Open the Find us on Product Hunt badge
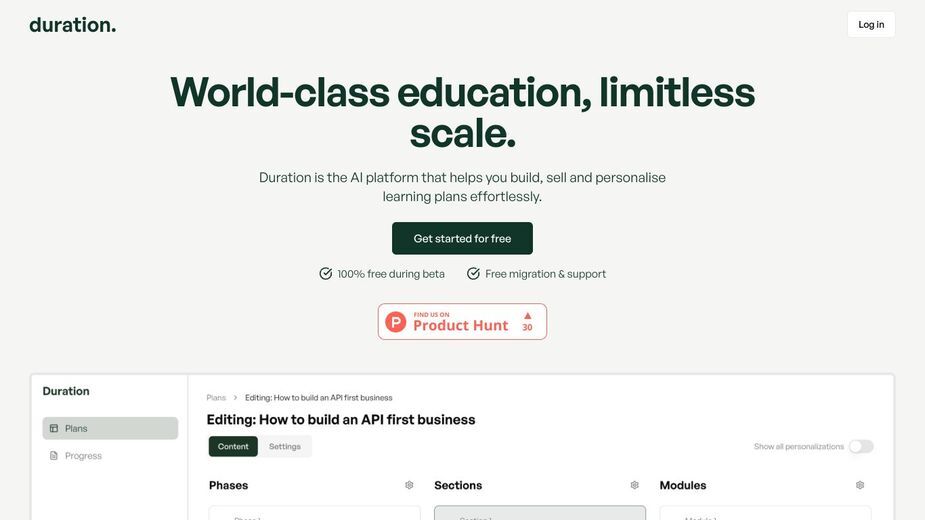 tap(462, 322)
